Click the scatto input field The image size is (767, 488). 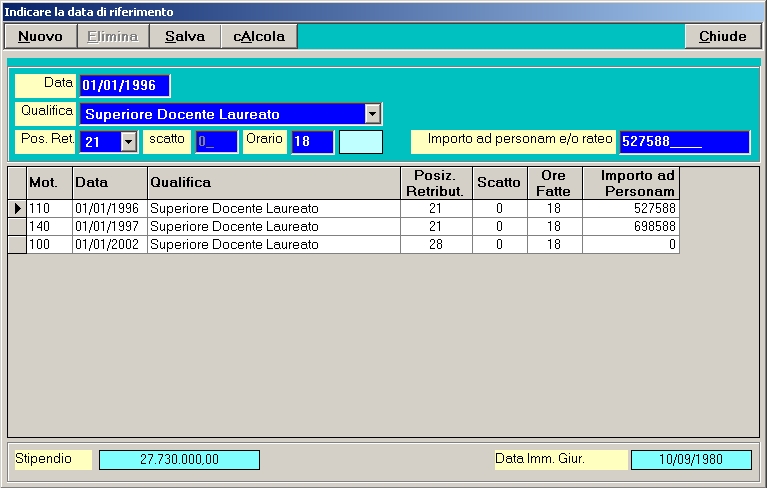click(x=216, y=142)
